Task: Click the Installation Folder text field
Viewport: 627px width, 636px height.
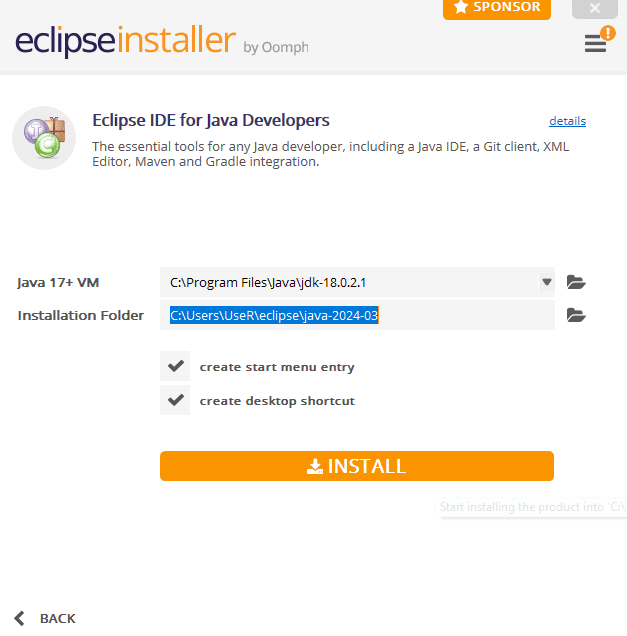Action: click(x=357, y=315)
